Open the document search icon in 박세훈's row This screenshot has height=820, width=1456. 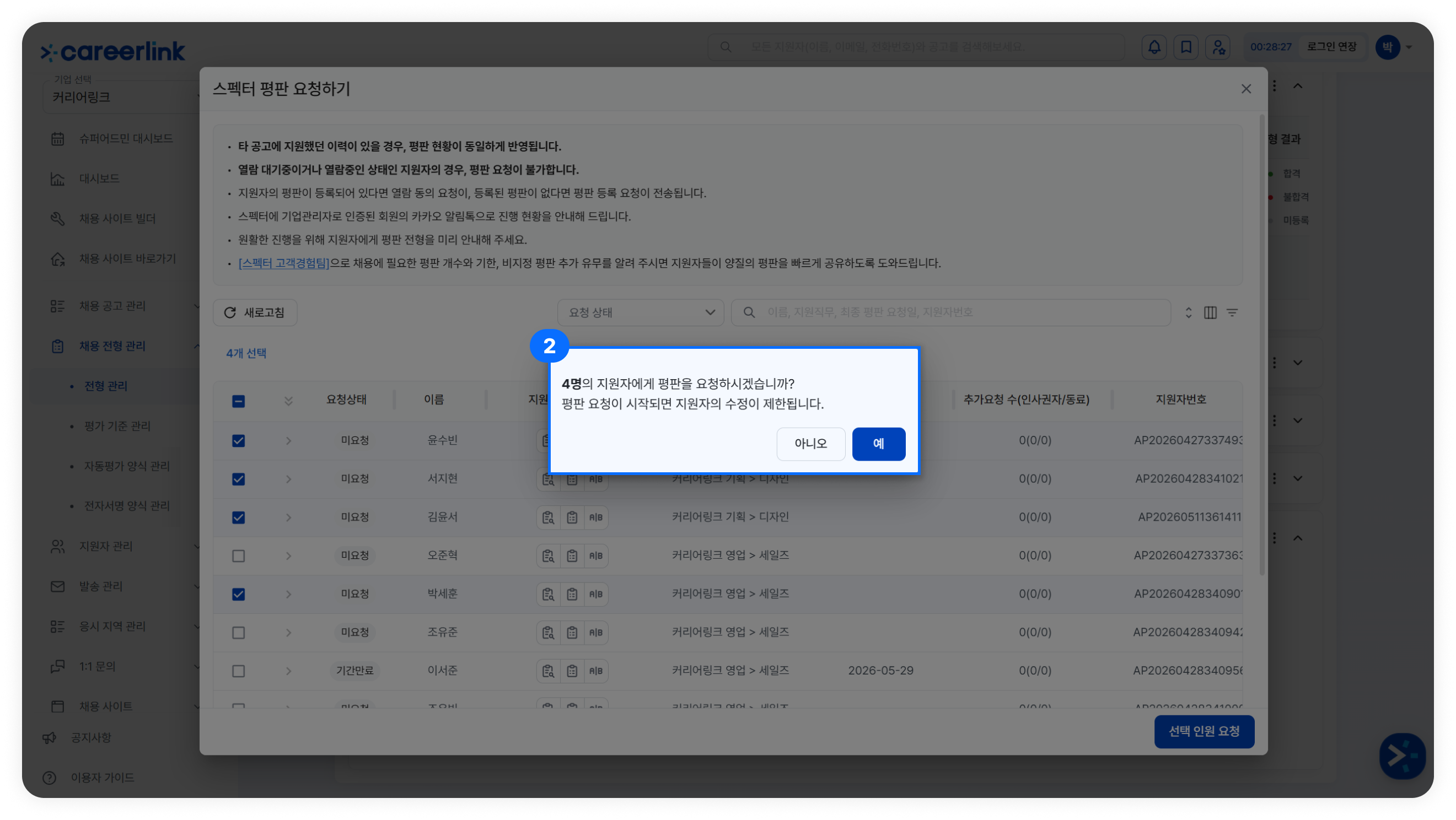pos(547,594)
